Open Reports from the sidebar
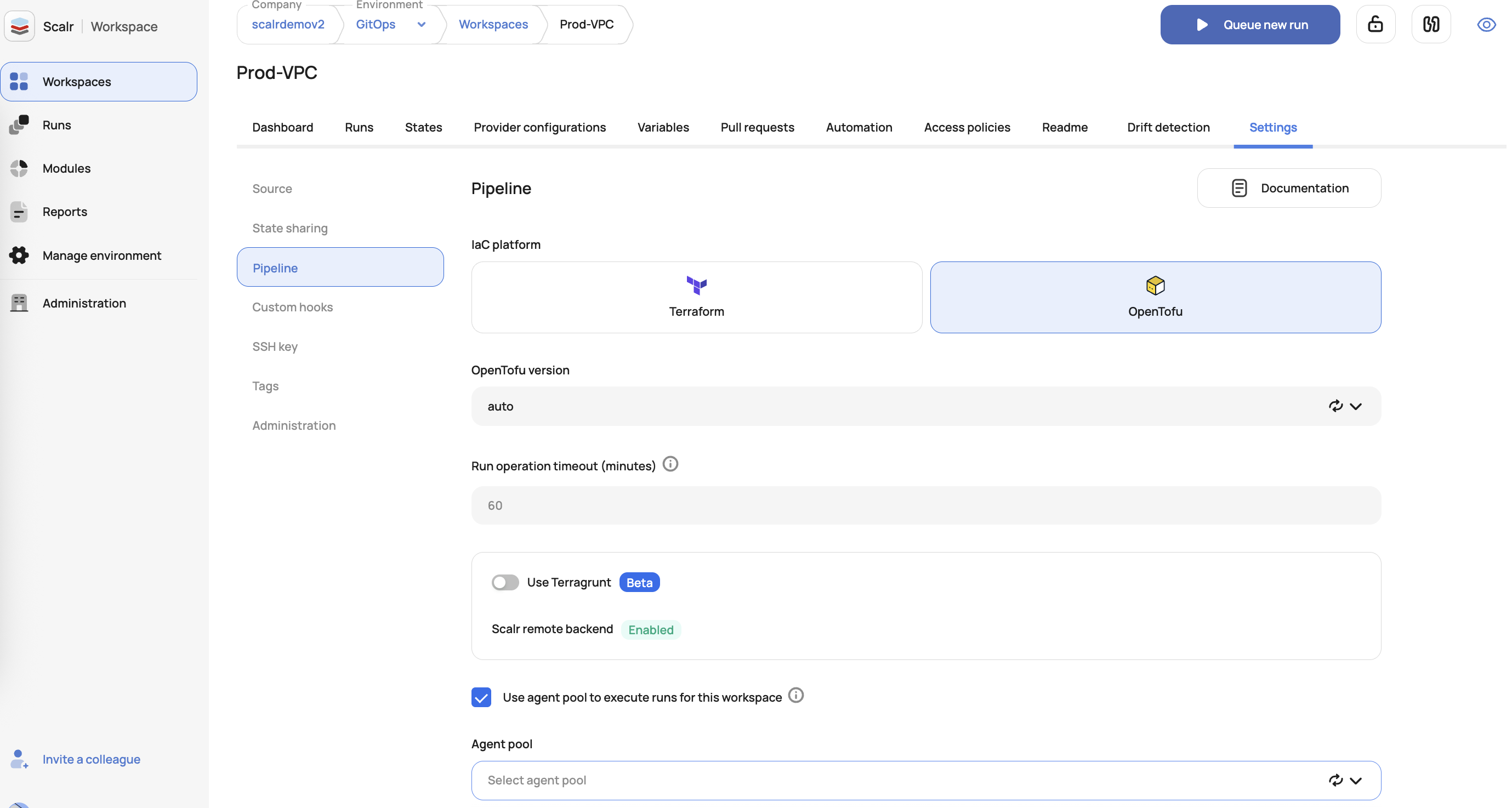The image size is (1512, 808). click(65, 211)
